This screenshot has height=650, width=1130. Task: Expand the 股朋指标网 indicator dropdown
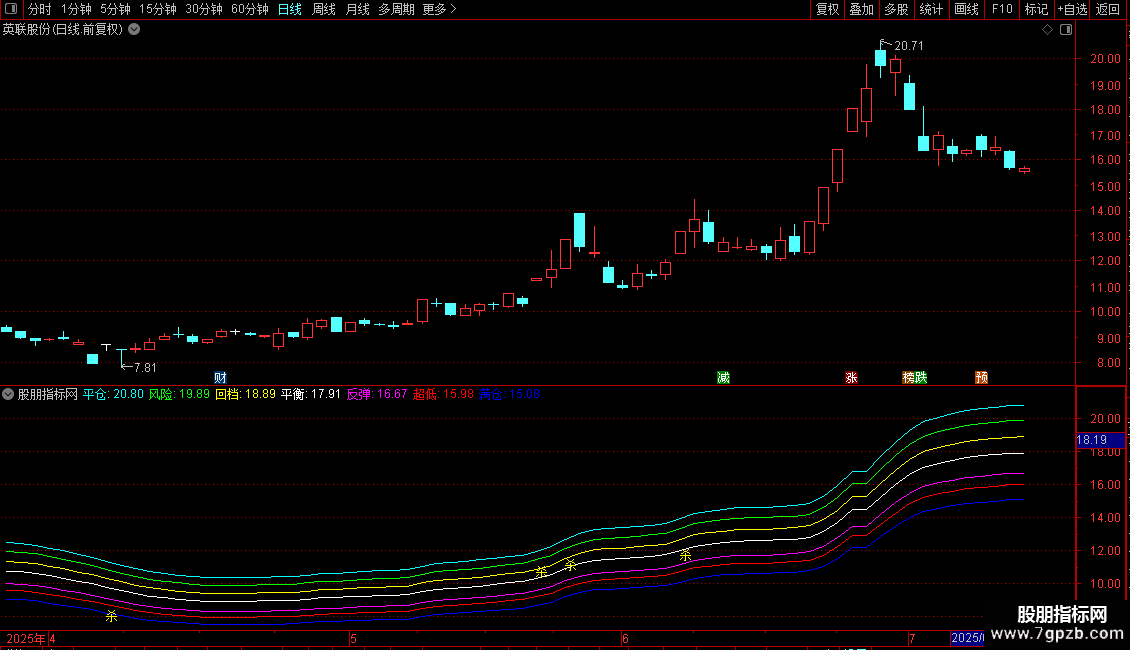tap(8, 394)
